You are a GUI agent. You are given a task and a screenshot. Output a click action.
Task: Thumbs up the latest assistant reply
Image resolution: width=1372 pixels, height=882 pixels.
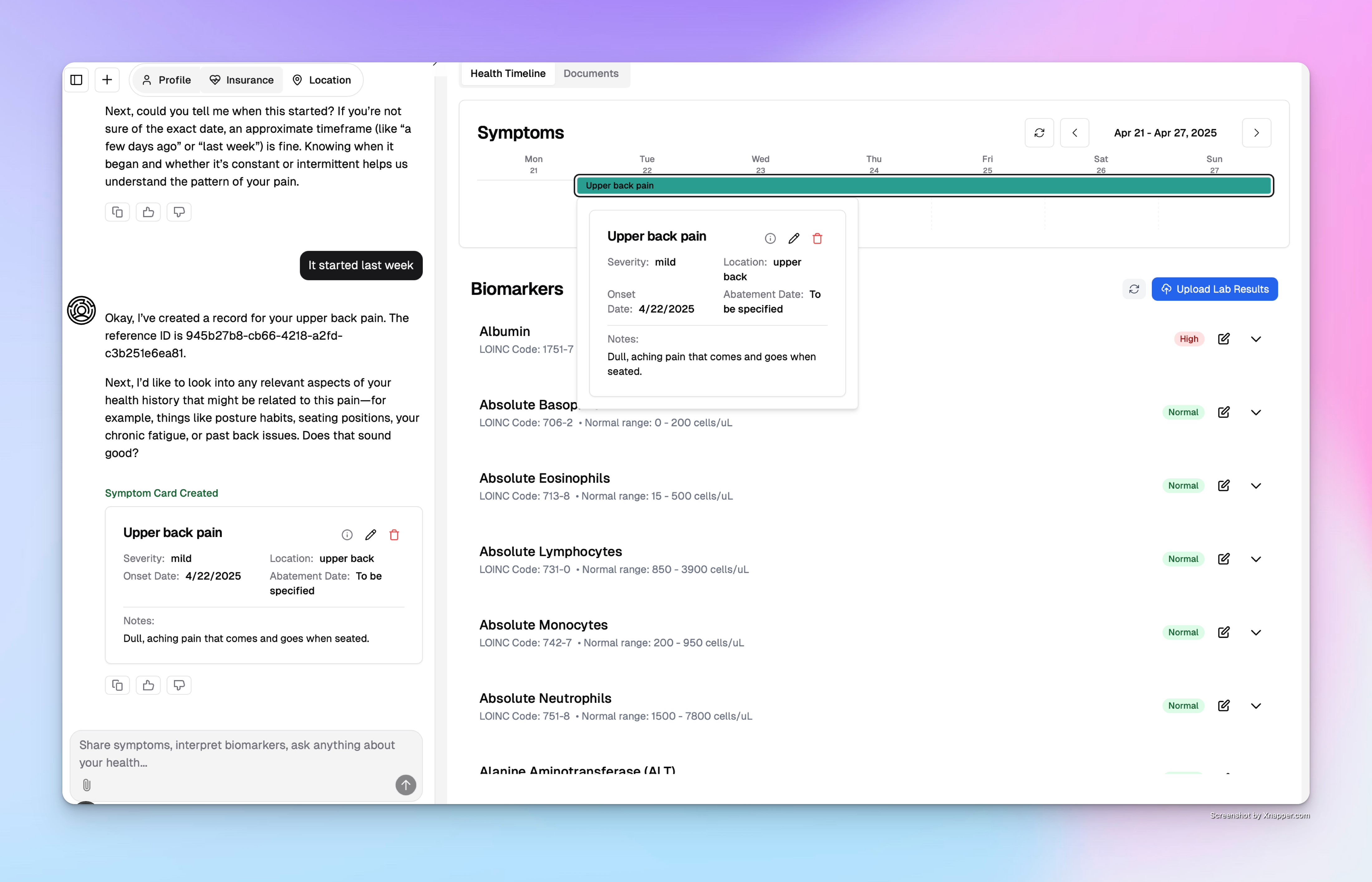click(148, 685)
